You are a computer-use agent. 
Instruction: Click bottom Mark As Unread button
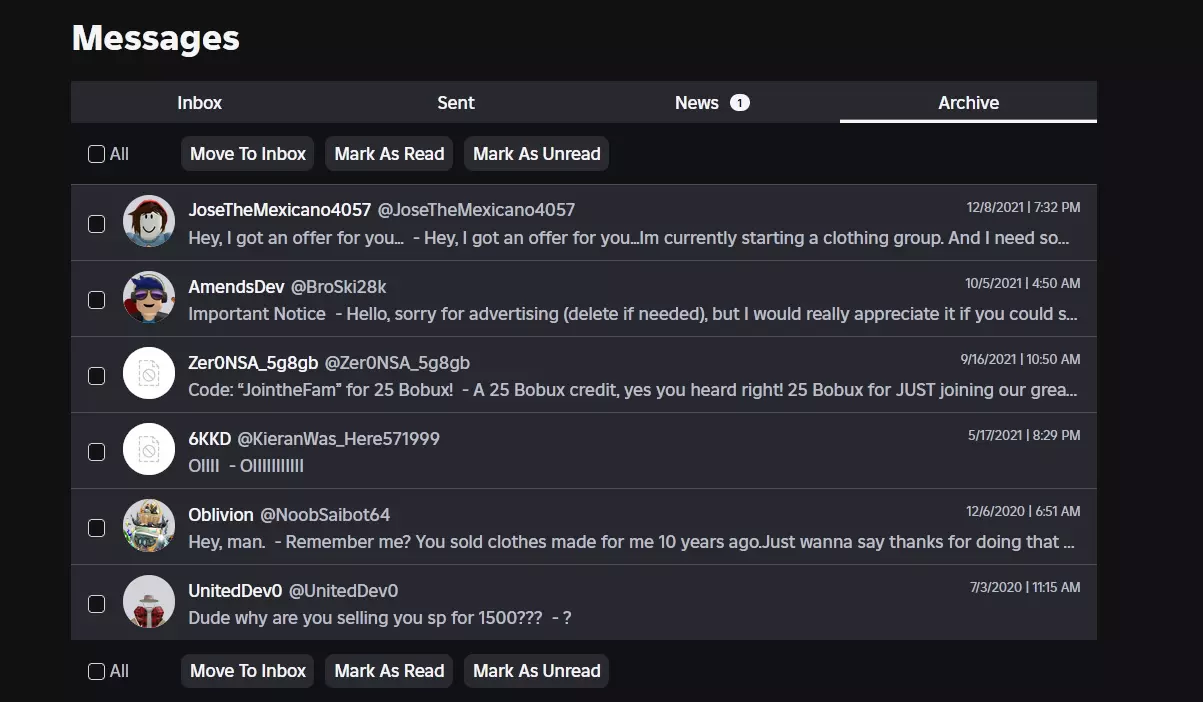pos(536,671)
